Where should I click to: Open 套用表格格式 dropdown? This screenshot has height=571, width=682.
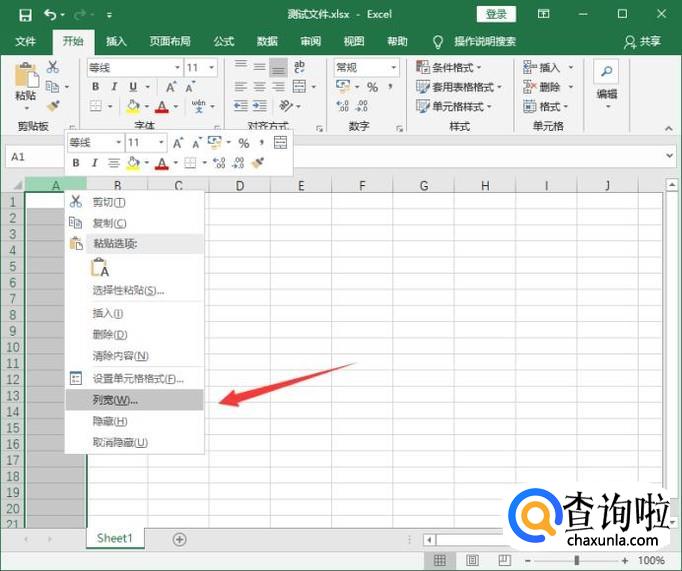tap(459, 87)
